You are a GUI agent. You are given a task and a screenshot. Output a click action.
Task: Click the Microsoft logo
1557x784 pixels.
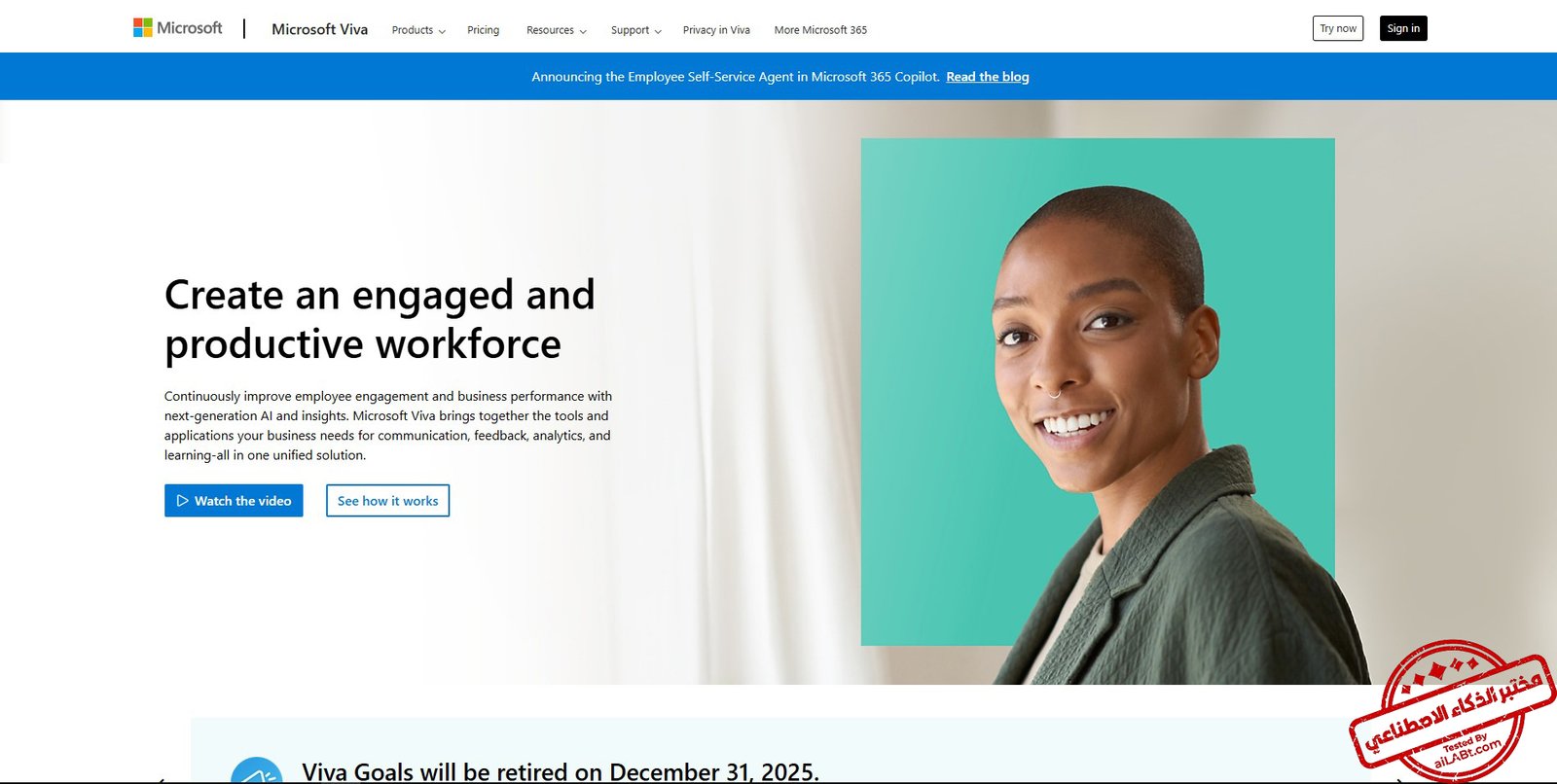(177, 28)
